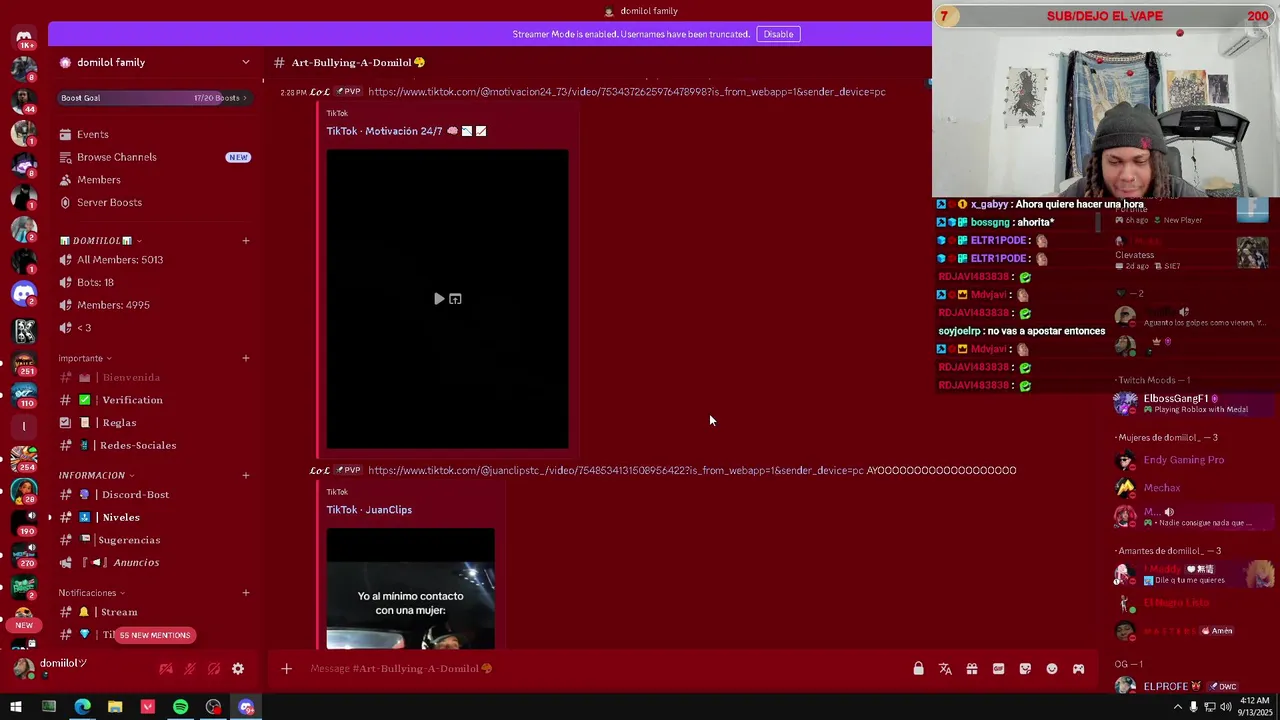The width and height of the screenshot is (1280, 720).
Task: Add channel to Importante category
Action: tap(246, 359)
